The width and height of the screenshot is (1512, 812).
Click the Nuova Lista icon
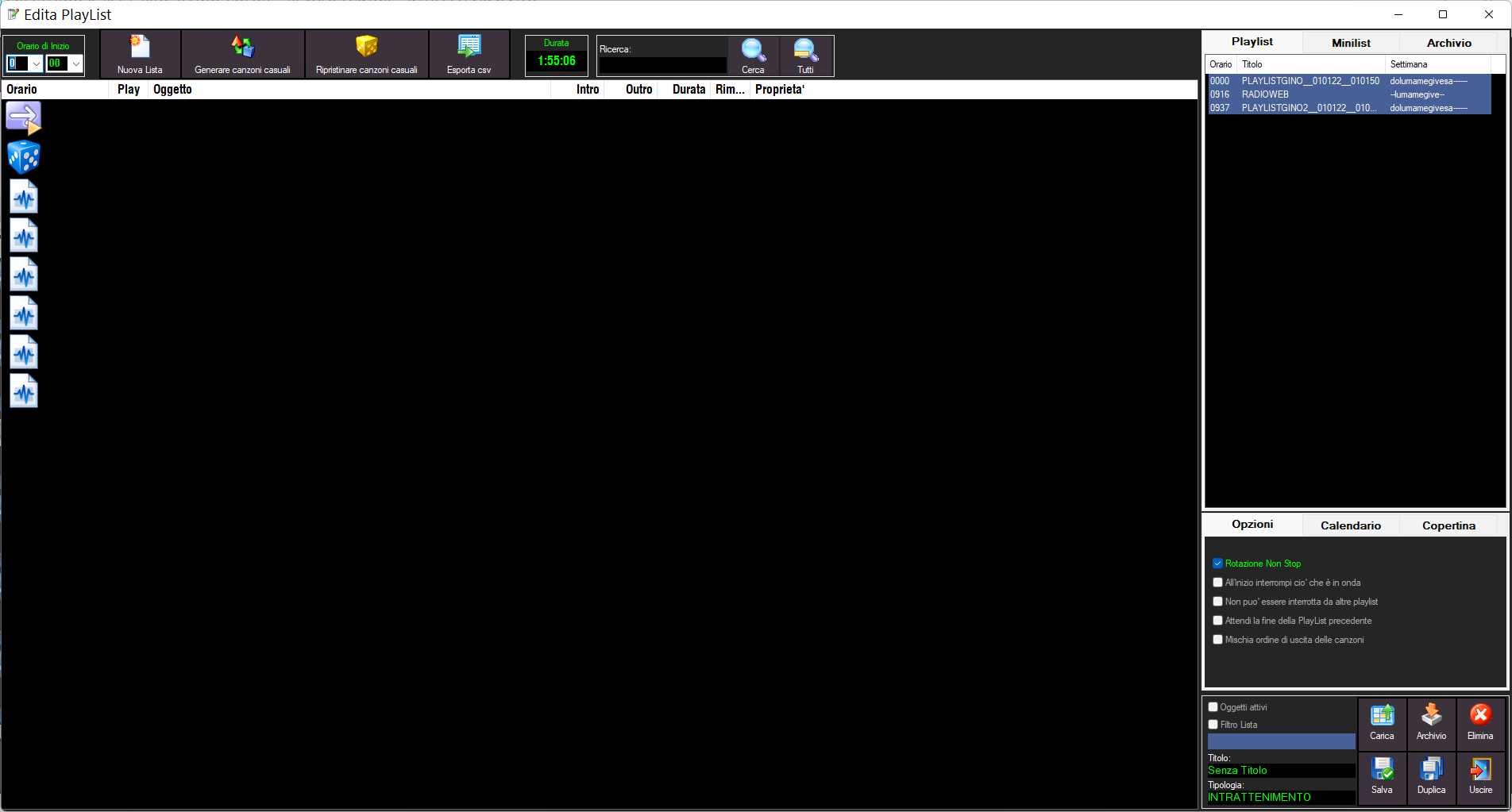point(140,54)
